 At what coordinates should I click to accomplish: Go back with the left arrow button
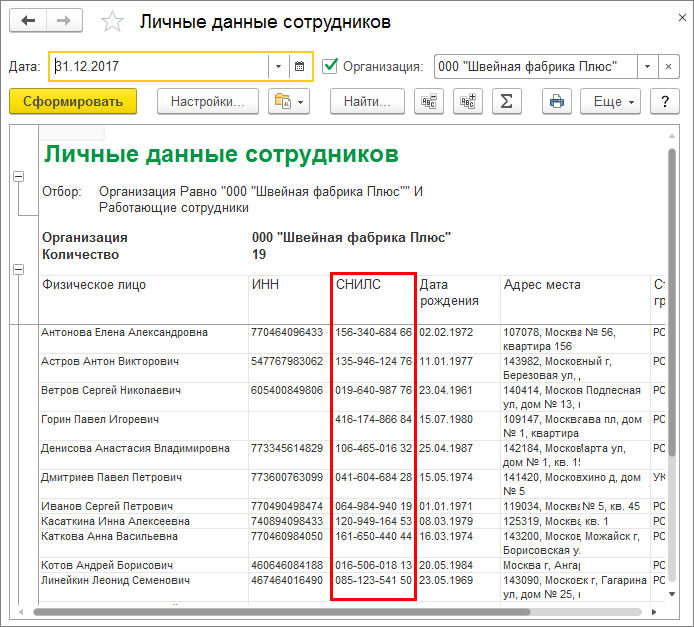[28, 21]
